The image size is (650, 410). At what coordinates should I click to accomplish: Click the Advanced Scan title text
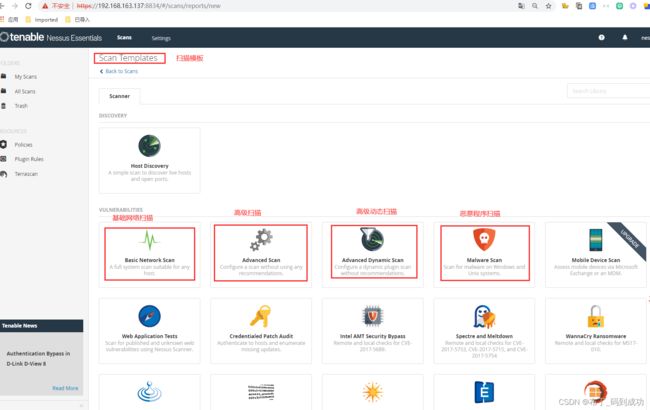click(x=261, y=260)
